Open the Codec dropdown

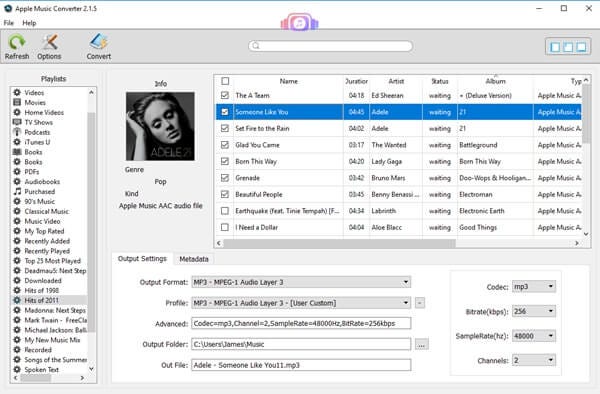pyautogui.click(x=534, y=287)
